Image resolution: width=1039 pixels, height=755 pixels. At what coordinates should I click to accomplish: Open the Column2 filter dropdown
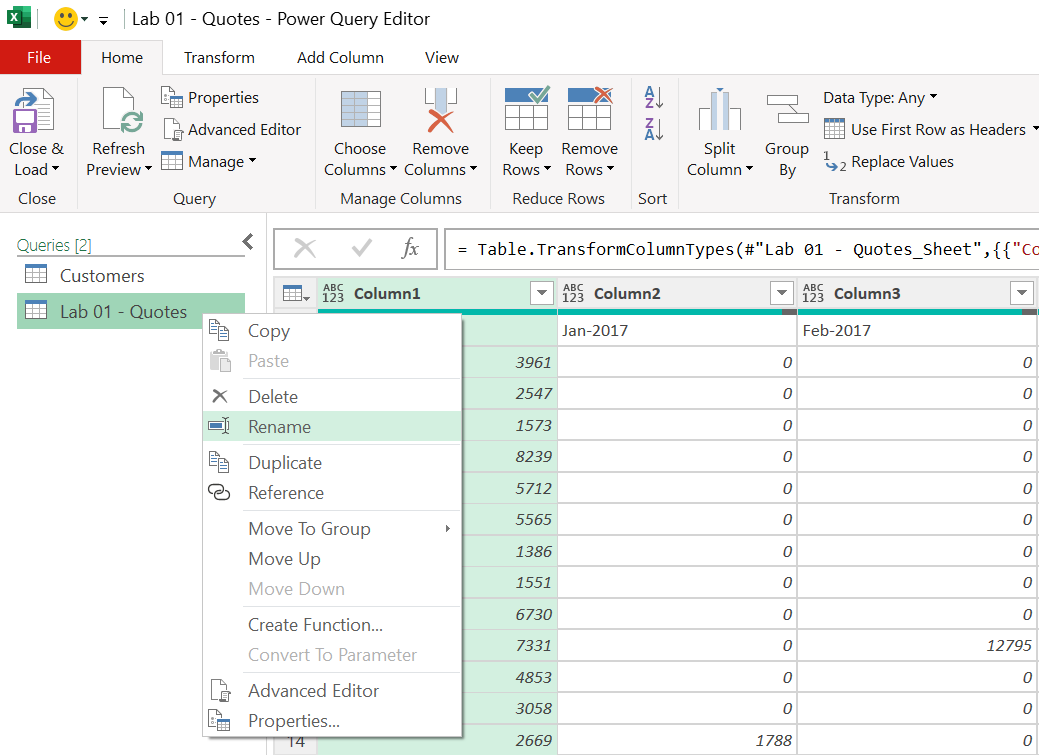point(782,293)
